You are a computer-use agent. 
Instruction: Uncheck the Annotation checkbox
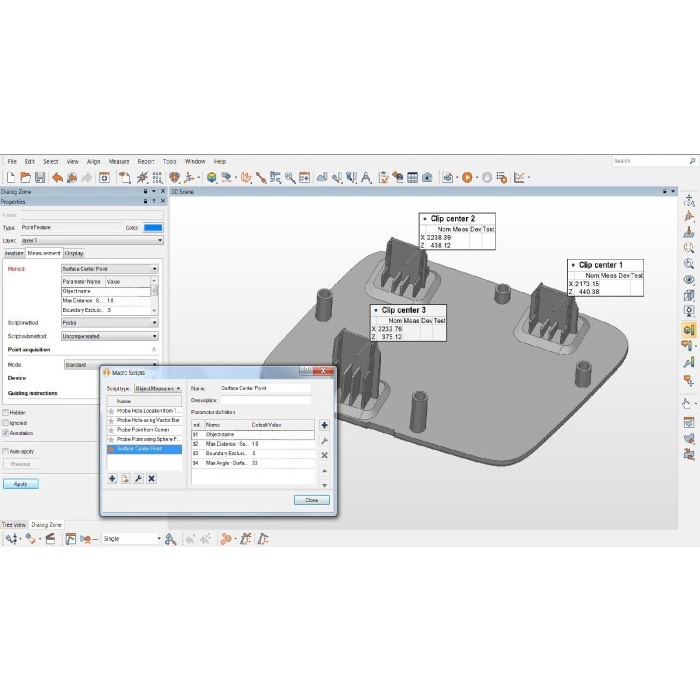tap(5, 433)
